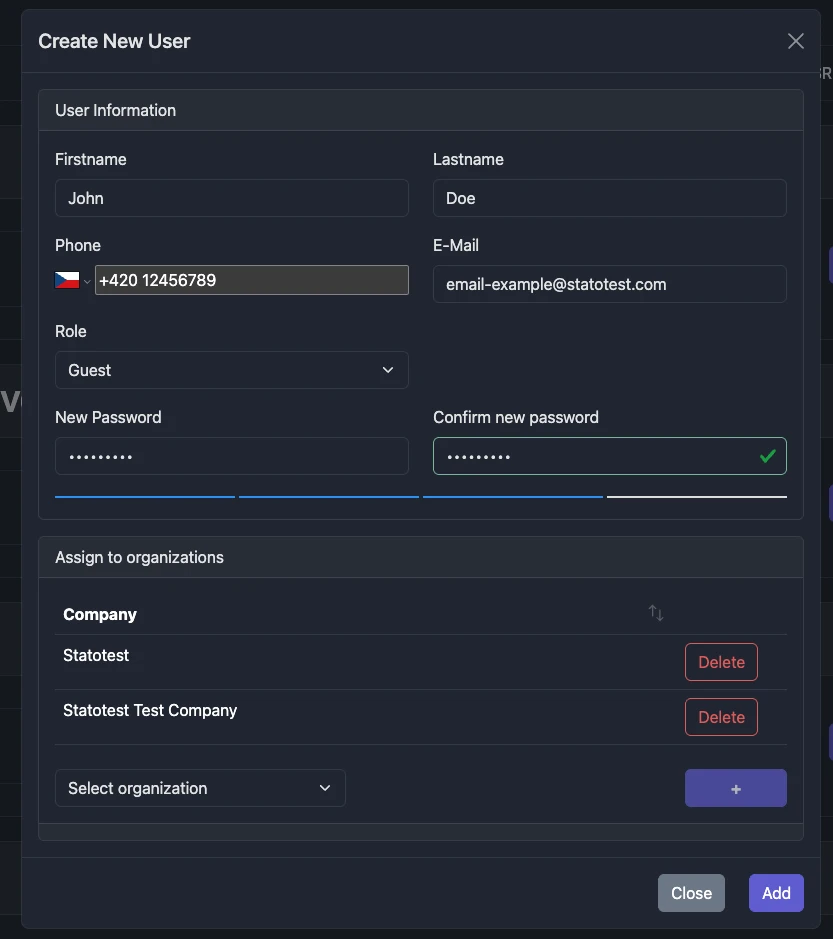Screen dimensions: 833x939
Task: Click the green checkmark validation icon
Action: pos(768,456)
